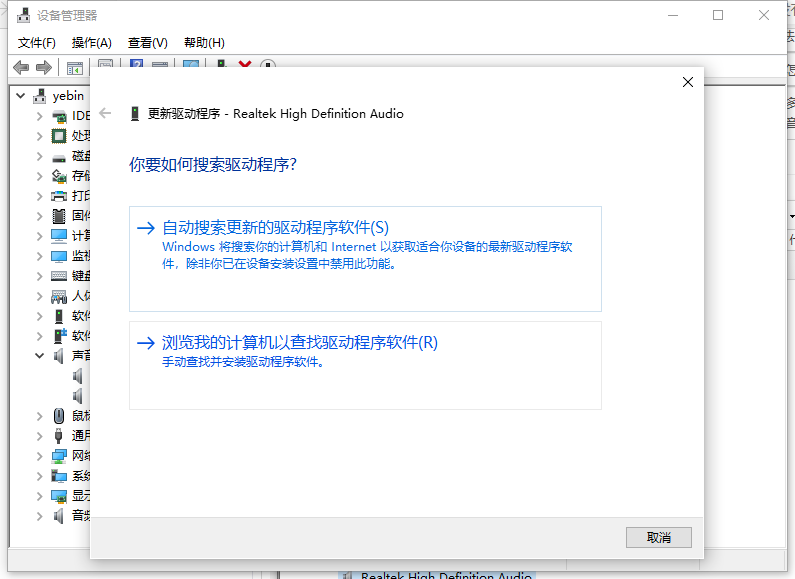795x579 pixels.
Task: Collapse the expanded sound devices category
Action: 40,356
